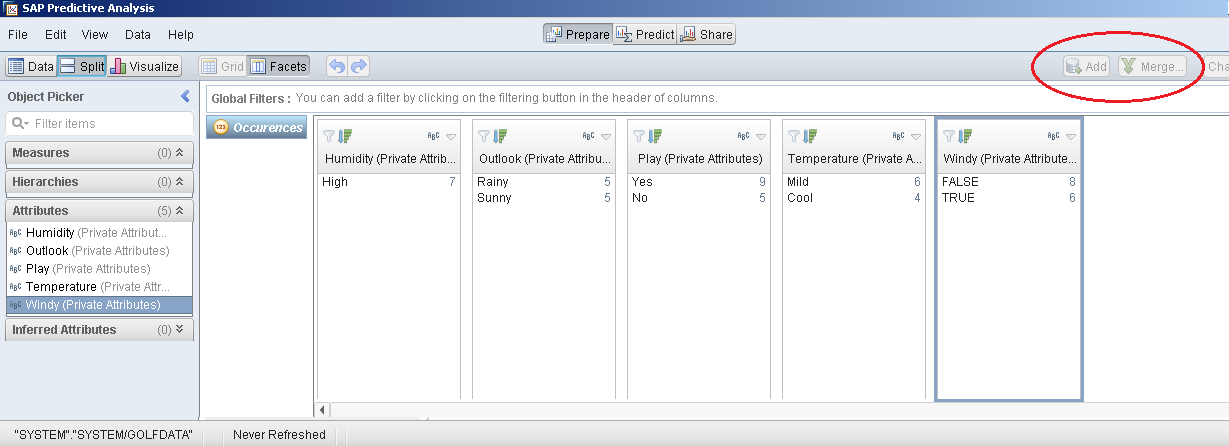Switch to the Predict tab

tap(645, 34)
